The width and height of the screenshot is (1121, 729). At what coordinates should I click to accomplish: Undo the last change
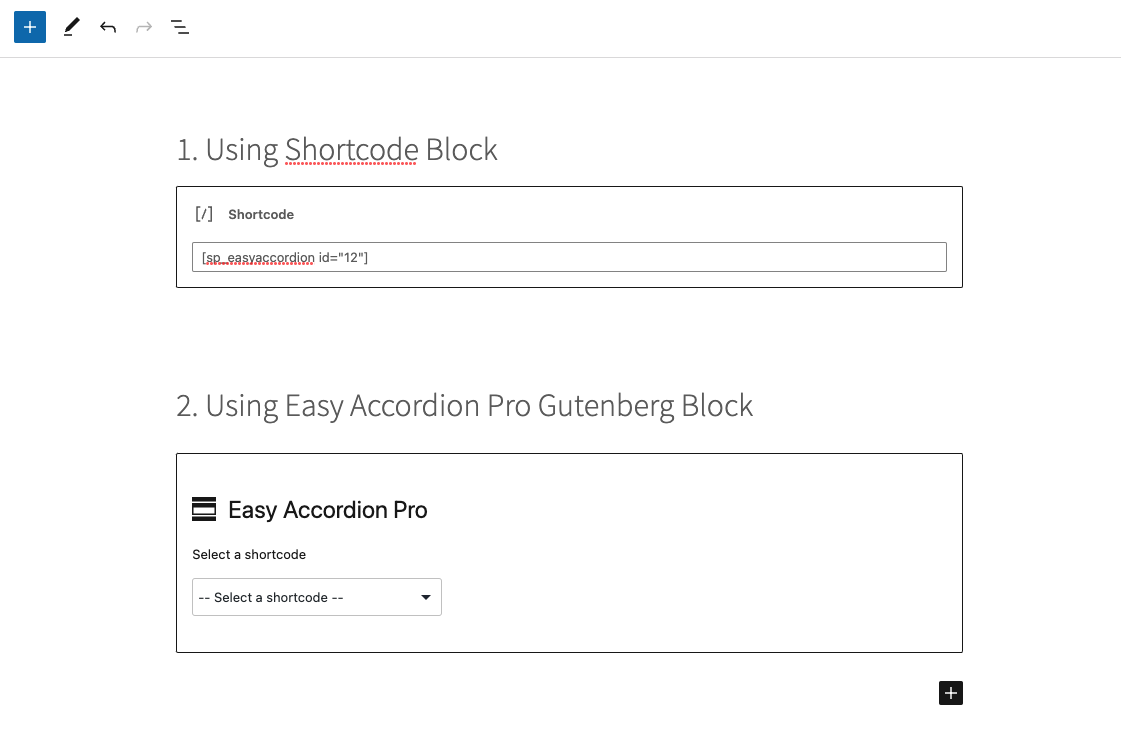click(108, 27)
